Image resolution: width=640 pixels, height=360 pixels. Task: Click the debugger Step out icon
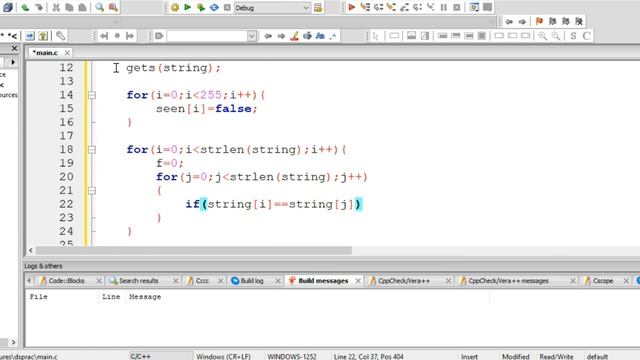click(x=404, y=7)
